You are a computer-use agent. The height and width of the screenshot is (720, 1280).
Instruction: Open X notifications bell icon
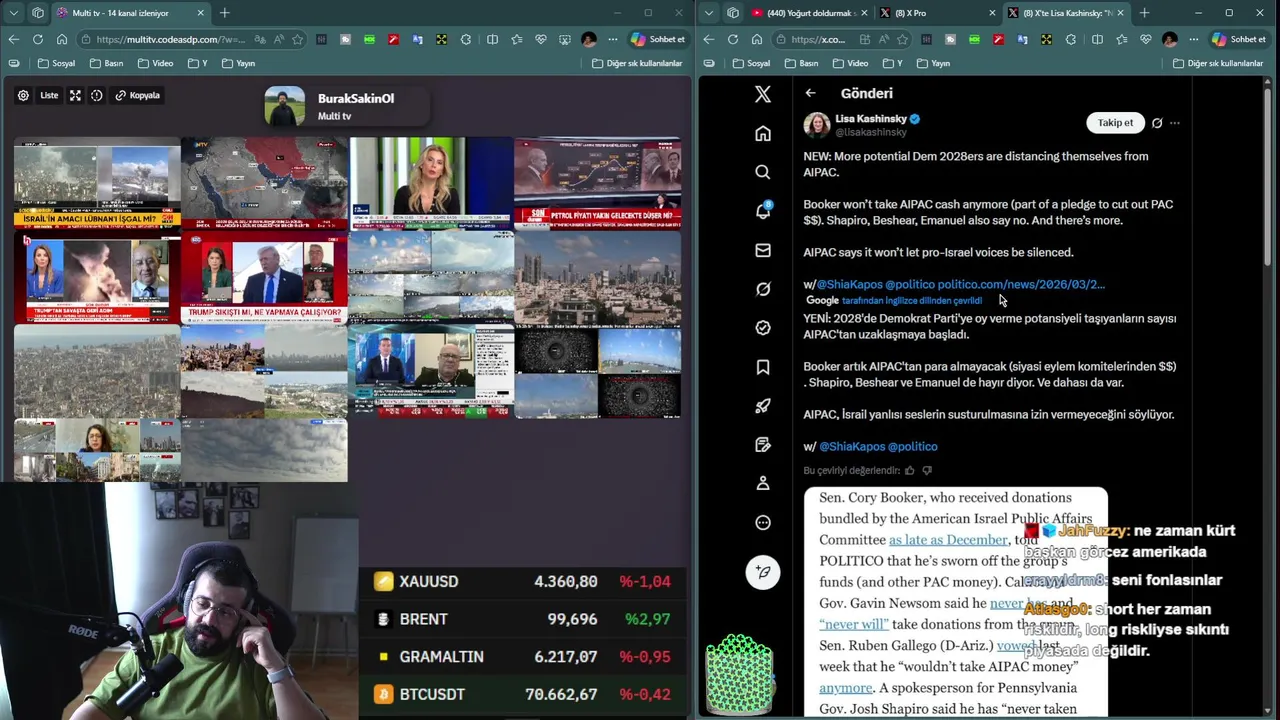click(x=763, y=211)
